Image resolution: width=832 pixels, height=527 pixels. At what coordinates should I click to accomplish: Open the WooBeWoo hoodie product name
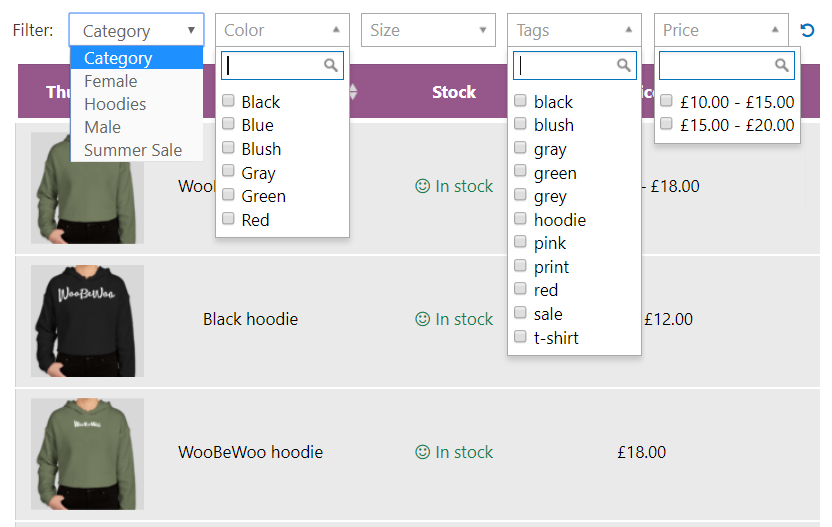pos(250,452)
